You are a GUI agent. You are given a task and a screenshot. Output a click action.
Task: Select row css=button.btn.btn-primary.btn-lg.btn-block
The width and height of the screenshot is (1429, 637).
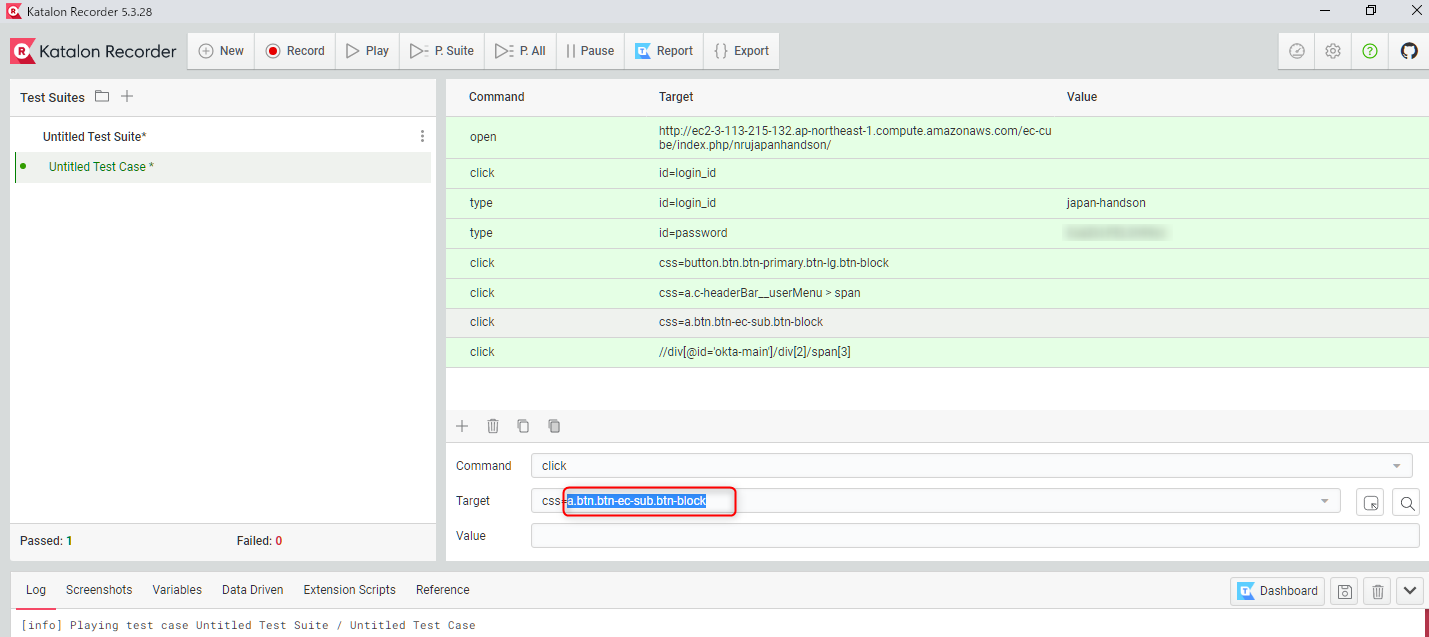pyautogui.click(x=937, y=263)
